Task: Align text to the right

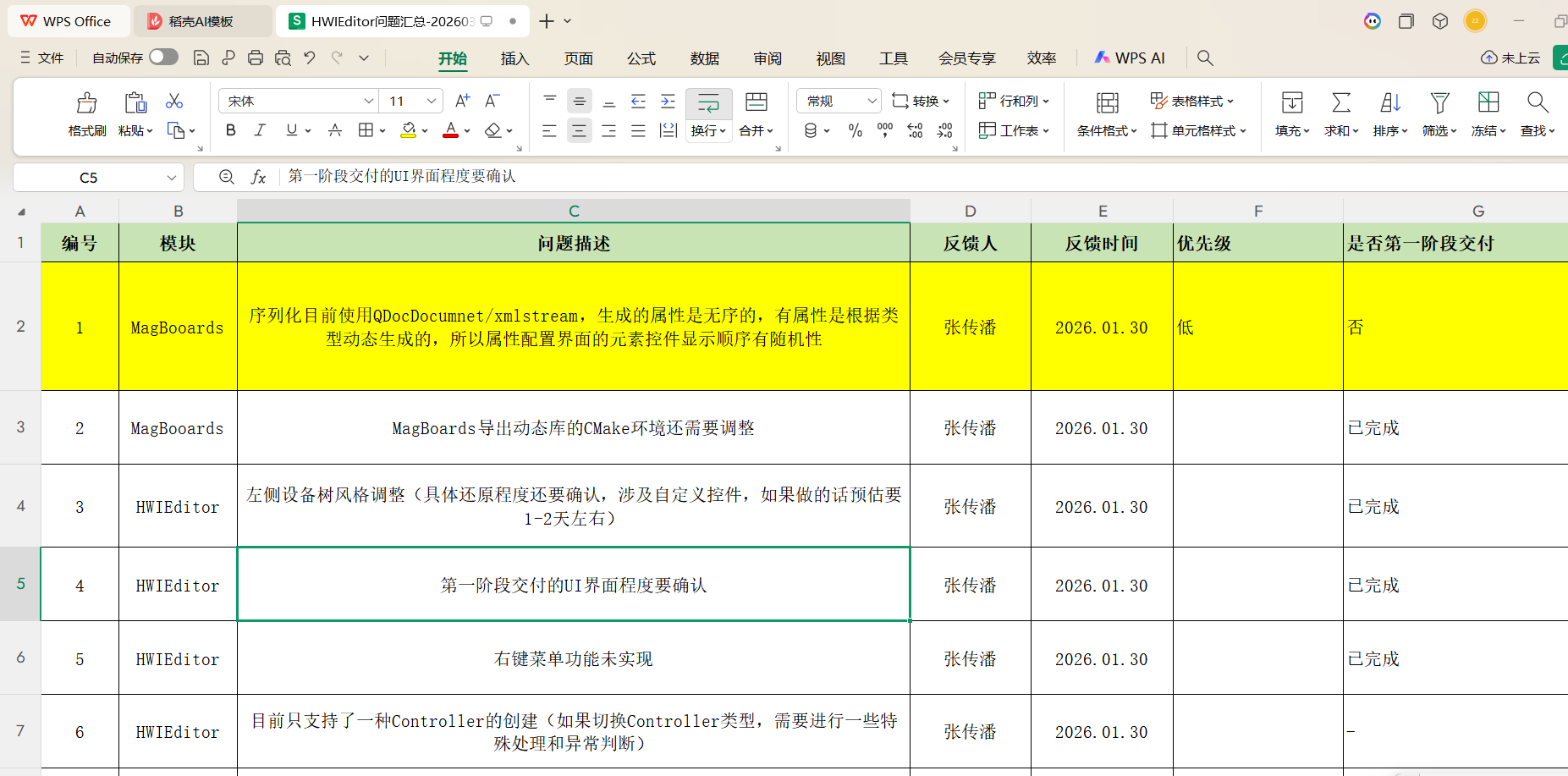Action: (x=609, y=130)
